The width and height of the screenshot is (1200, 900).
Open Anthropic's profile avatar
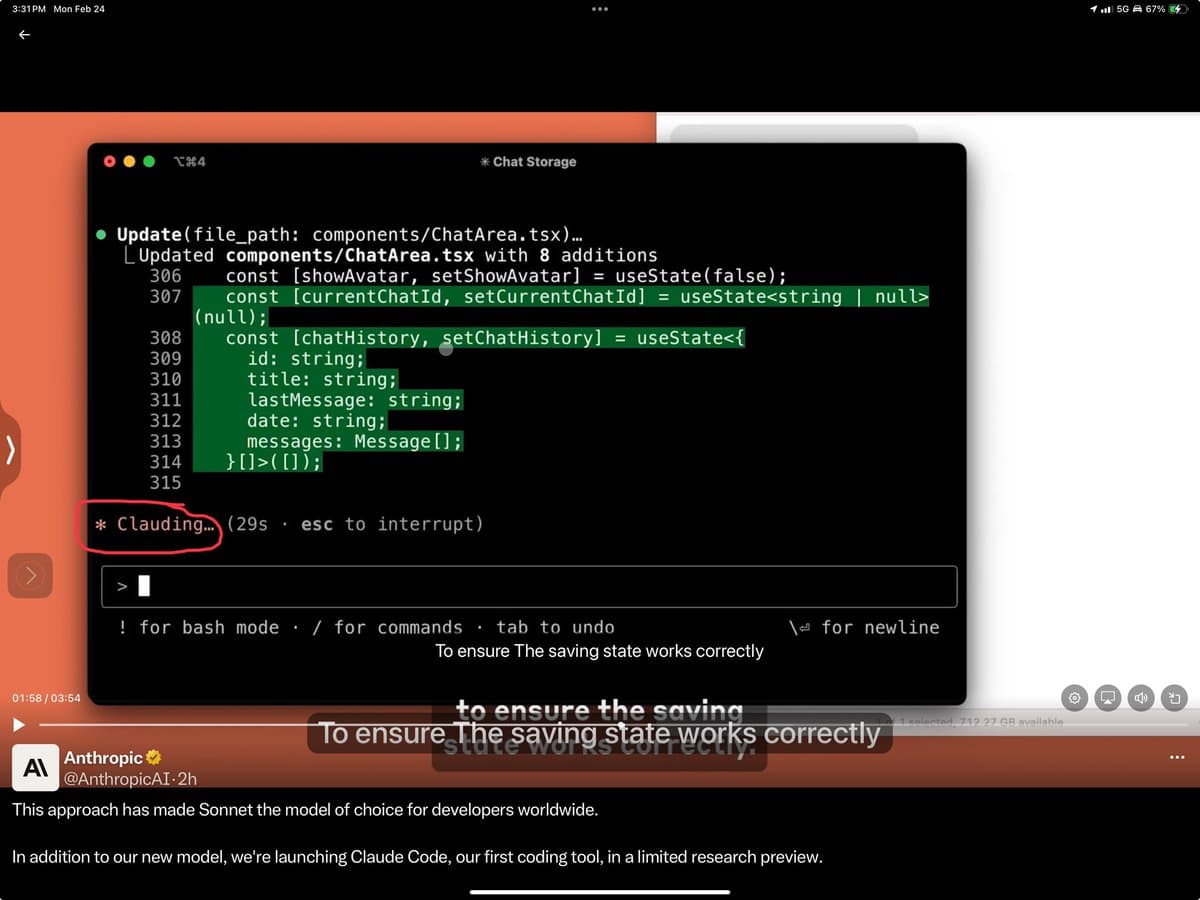pos(34,767)
